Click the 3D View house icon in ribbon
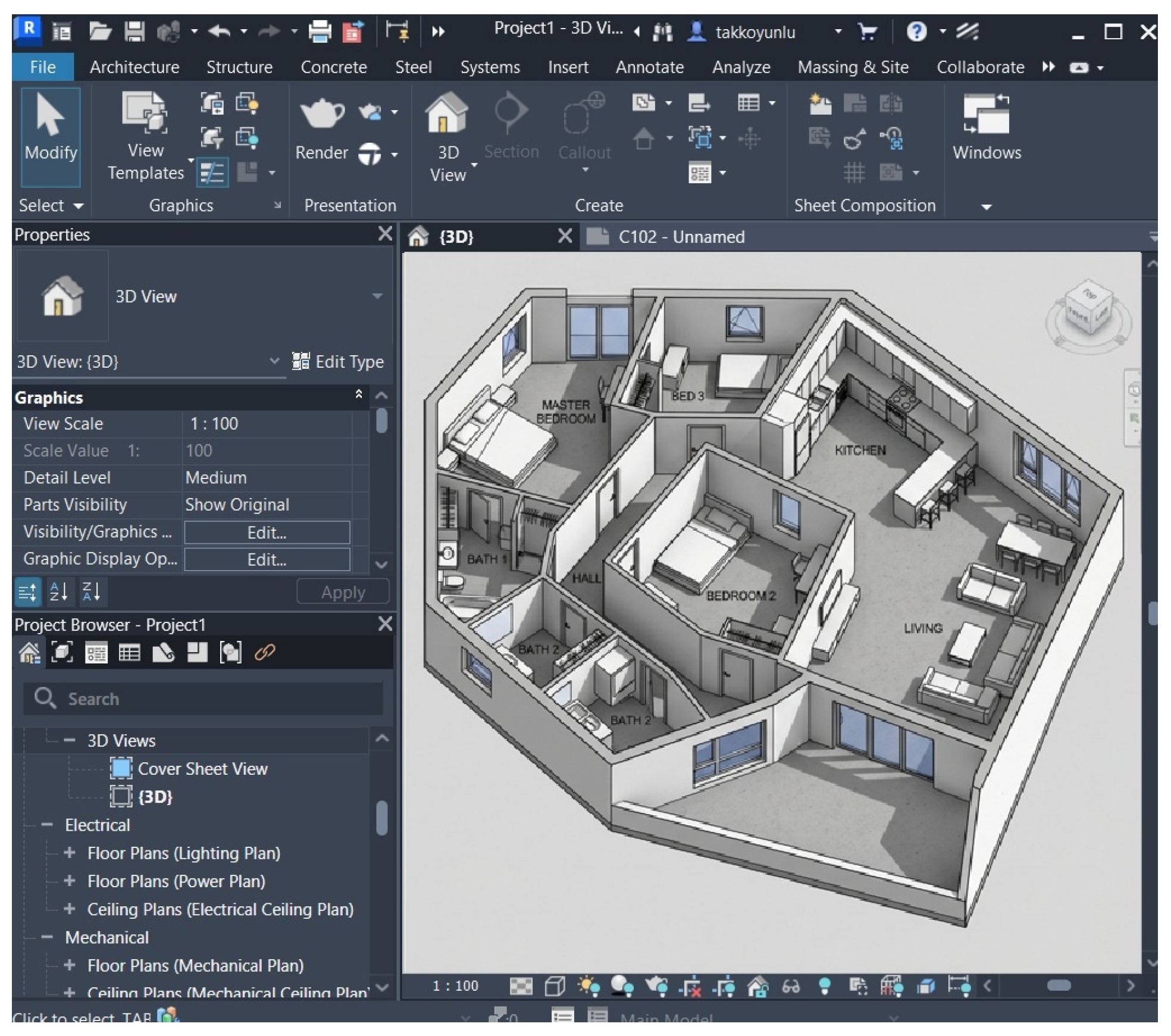 447,113
